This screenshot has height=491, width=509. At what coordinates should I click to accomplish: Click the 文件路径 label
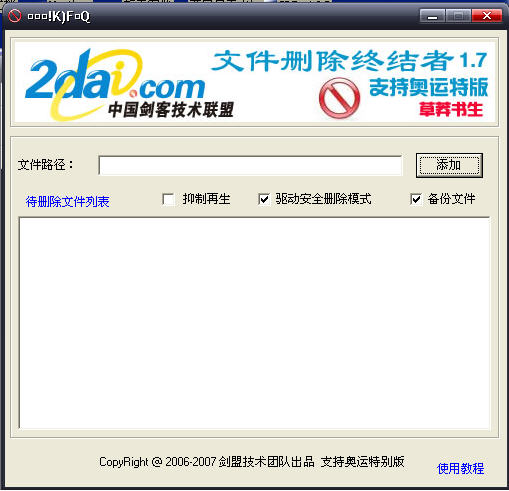[46, 165]
